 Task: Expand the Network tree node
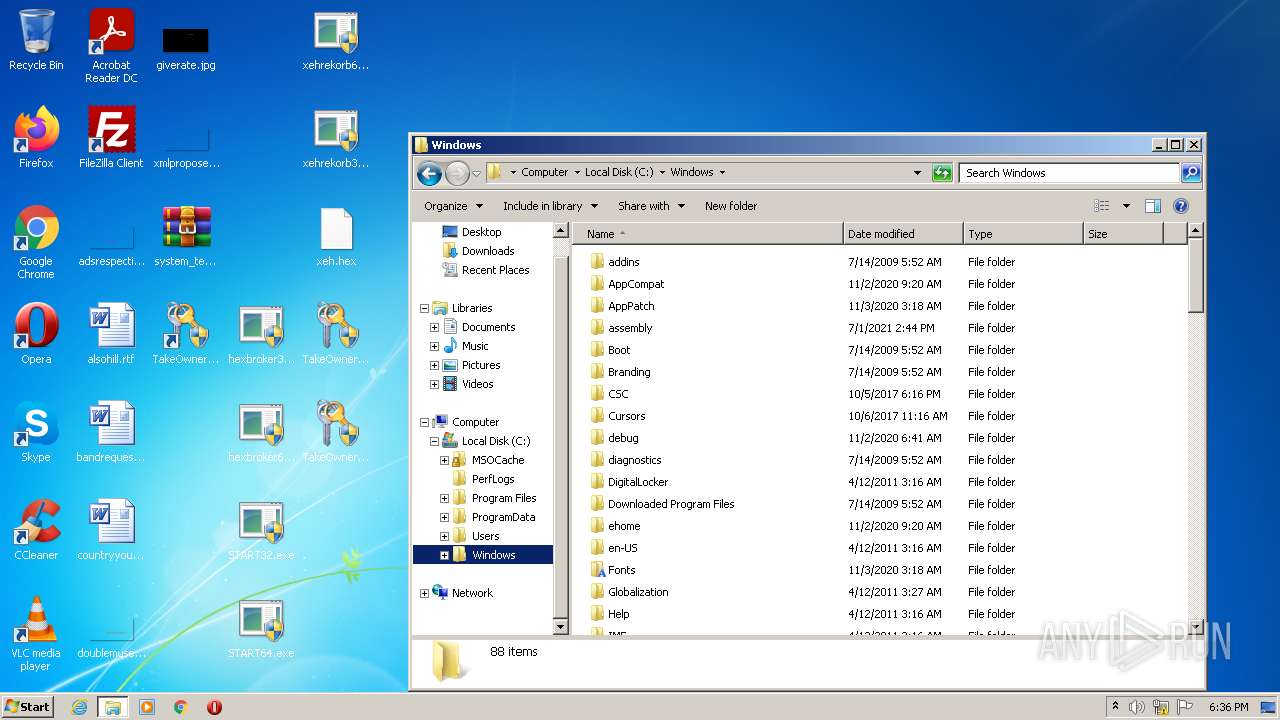point(425,593)
